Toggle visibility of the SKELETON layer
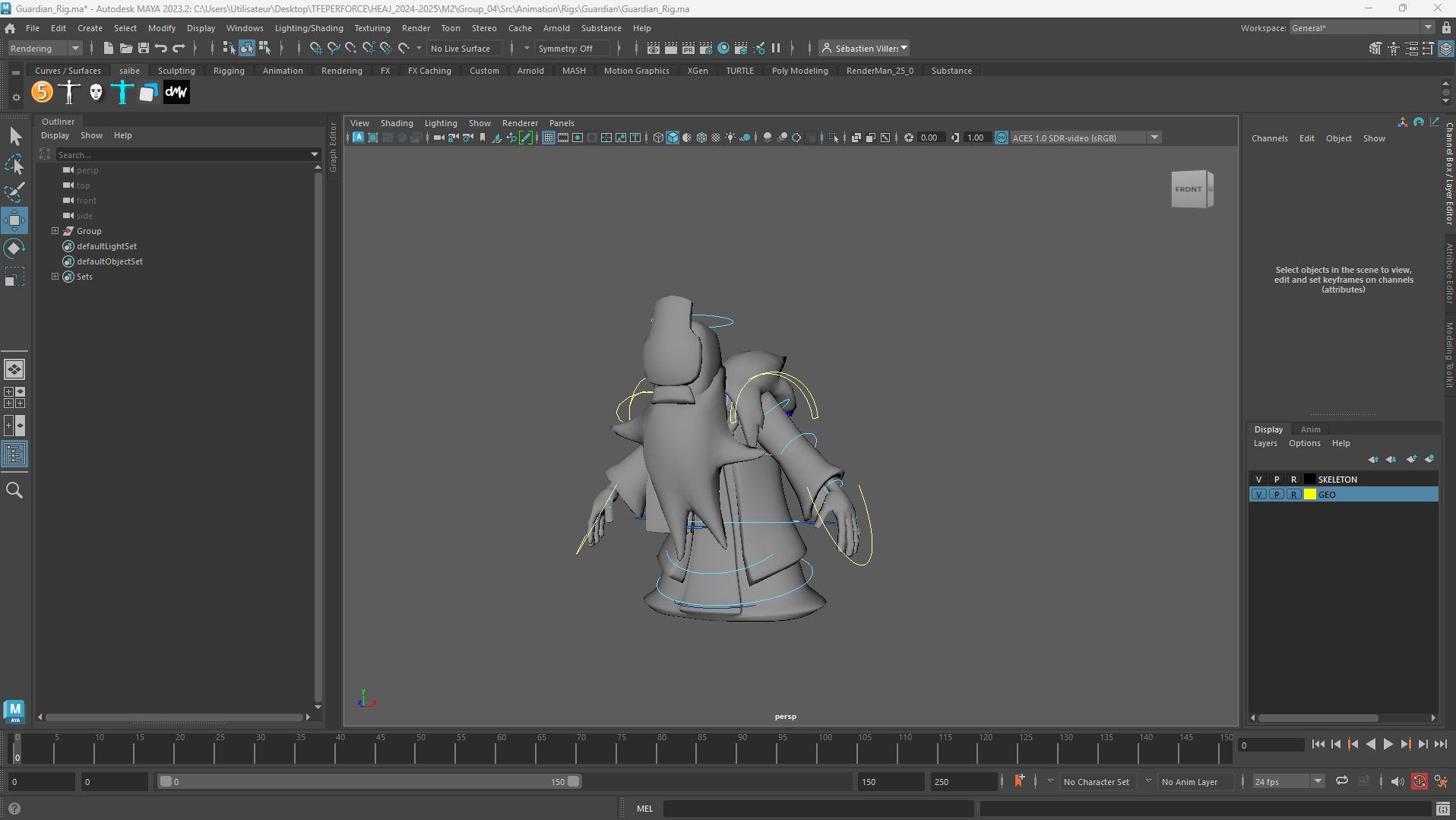 tap(1259, 480)
